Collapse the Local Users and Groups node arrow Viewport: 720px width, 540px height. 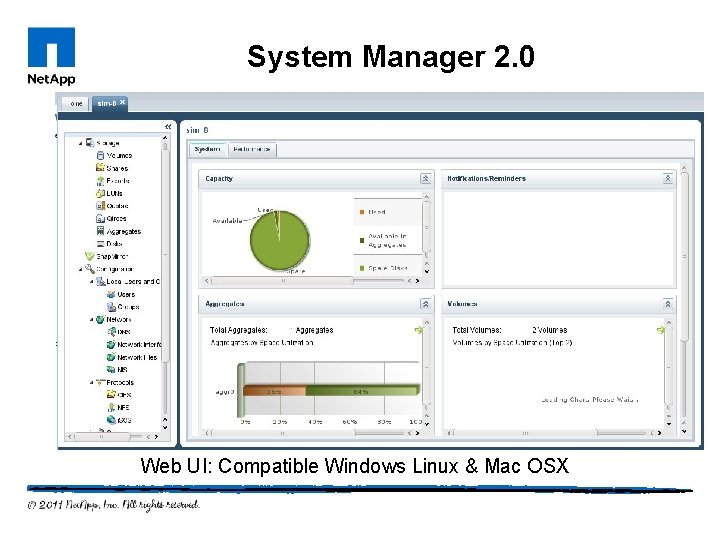click(x=91, y=281)
